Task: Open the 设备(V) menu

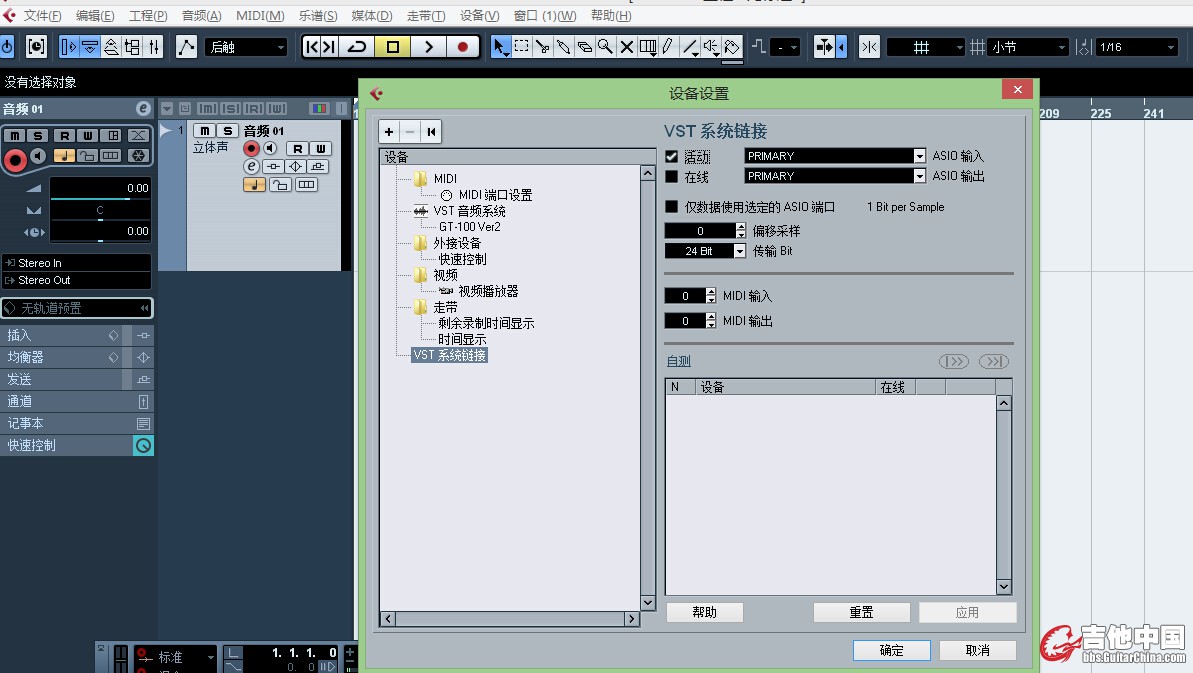Action: click(479, 16)
